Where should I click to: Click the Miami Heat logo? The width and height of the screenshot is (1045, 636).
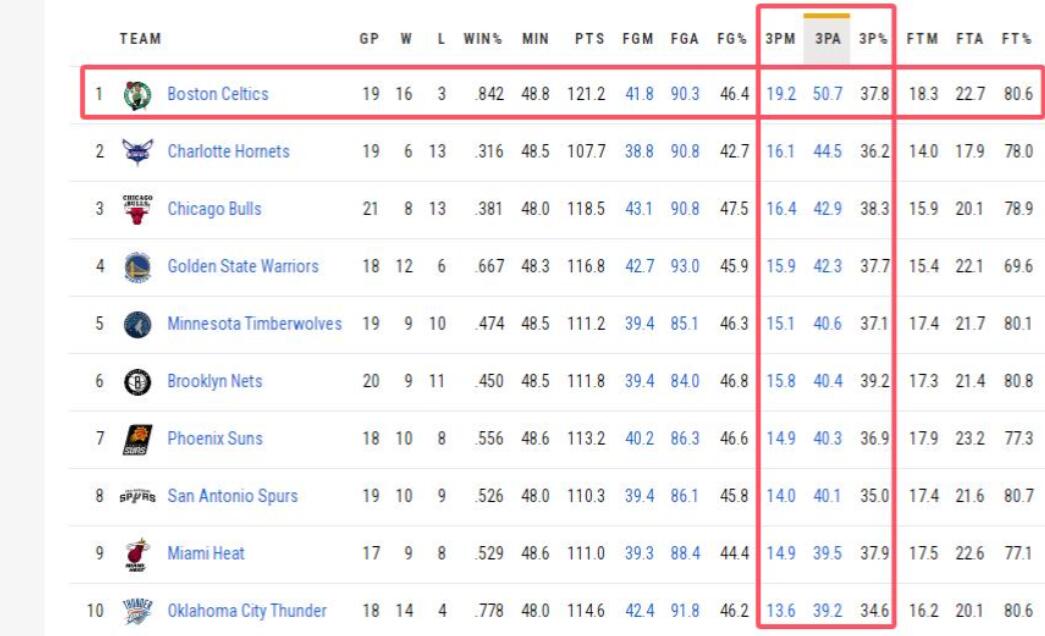[x=137, y=554]
